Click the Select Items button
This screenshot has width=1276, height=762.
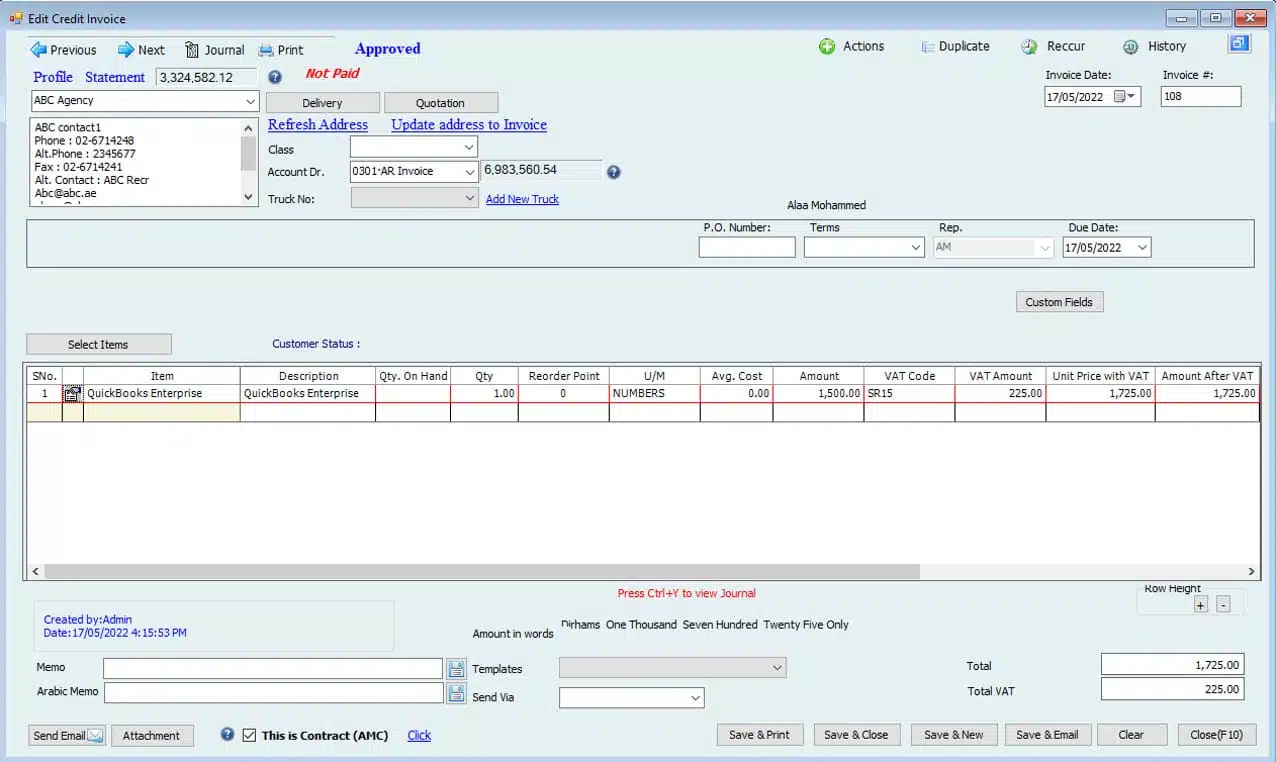point(98,344)
